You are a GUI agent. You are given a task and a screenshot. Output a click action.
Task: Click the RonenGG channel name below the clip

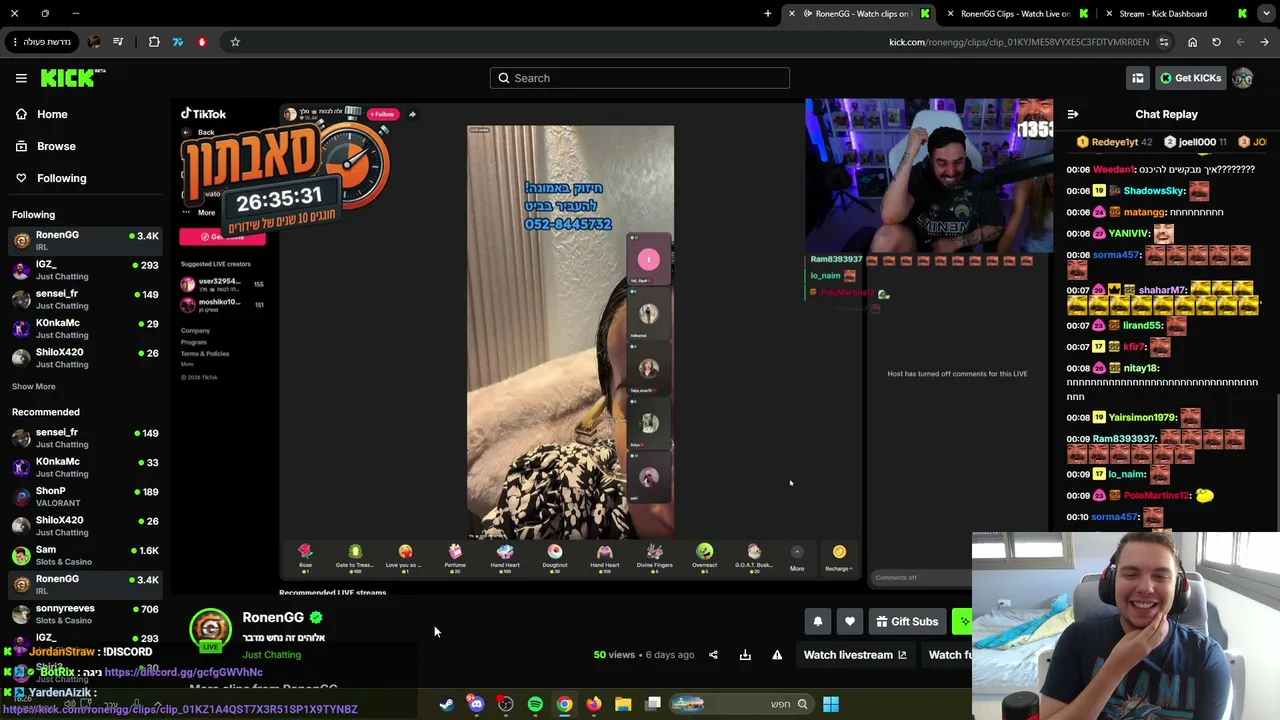point(273,618)
